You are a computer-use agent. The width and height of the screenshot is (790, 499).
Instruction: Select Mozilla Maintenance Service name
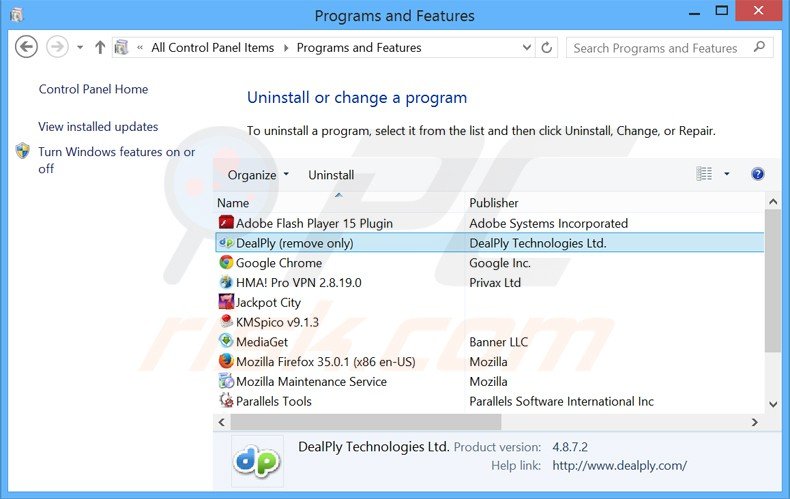click(x=311, y=382)
